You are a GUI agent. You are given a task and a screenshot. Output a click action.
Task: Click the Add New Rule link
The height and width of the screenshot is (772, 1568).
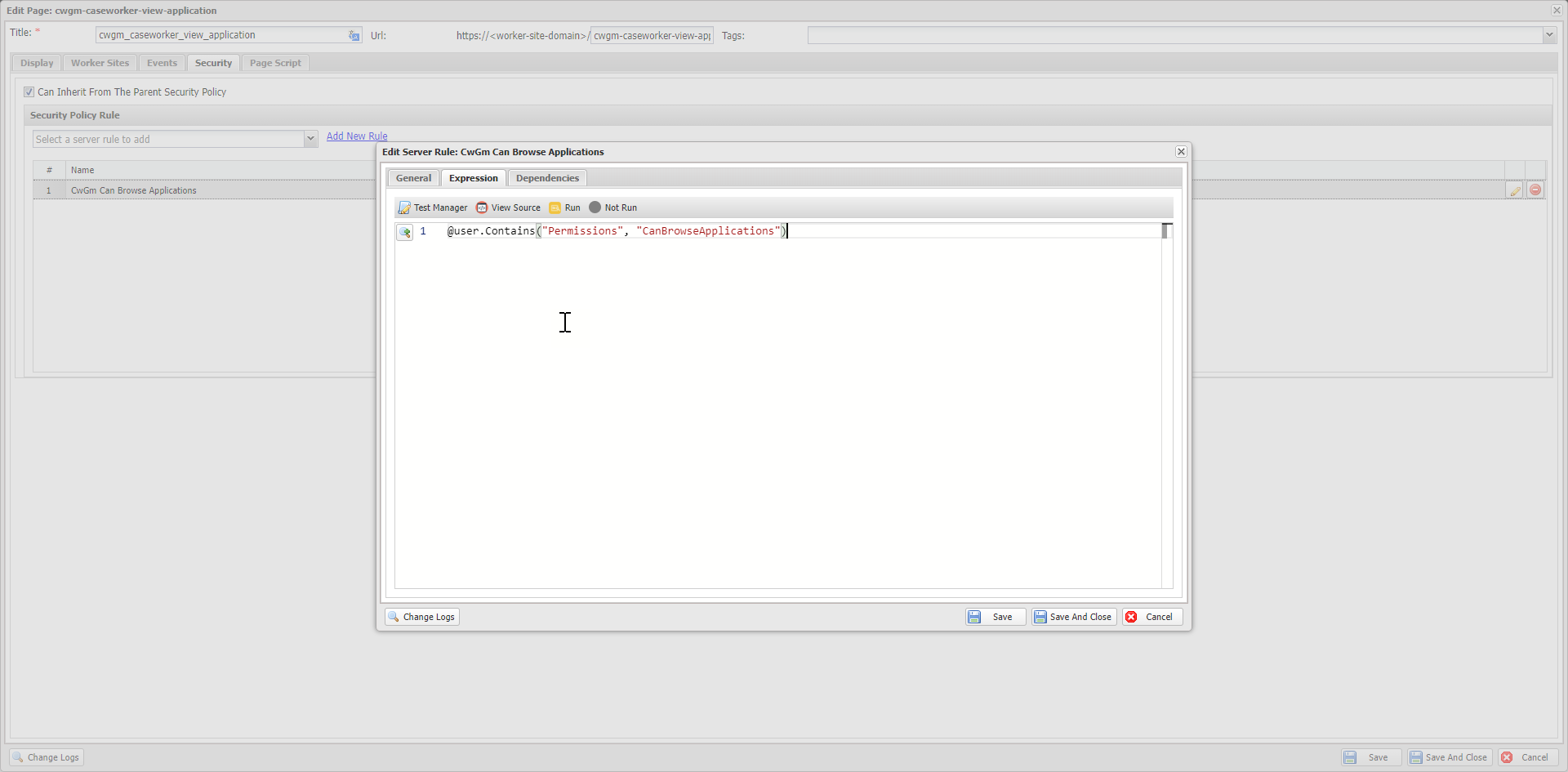(x=357, y=136)
